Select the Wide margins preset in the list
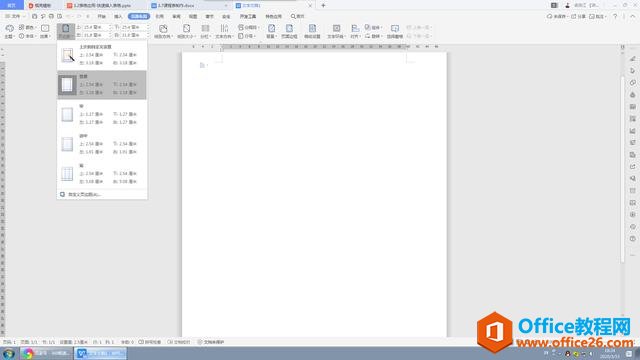The height and width of the screenshot is (360, 640). pos(102,174)
